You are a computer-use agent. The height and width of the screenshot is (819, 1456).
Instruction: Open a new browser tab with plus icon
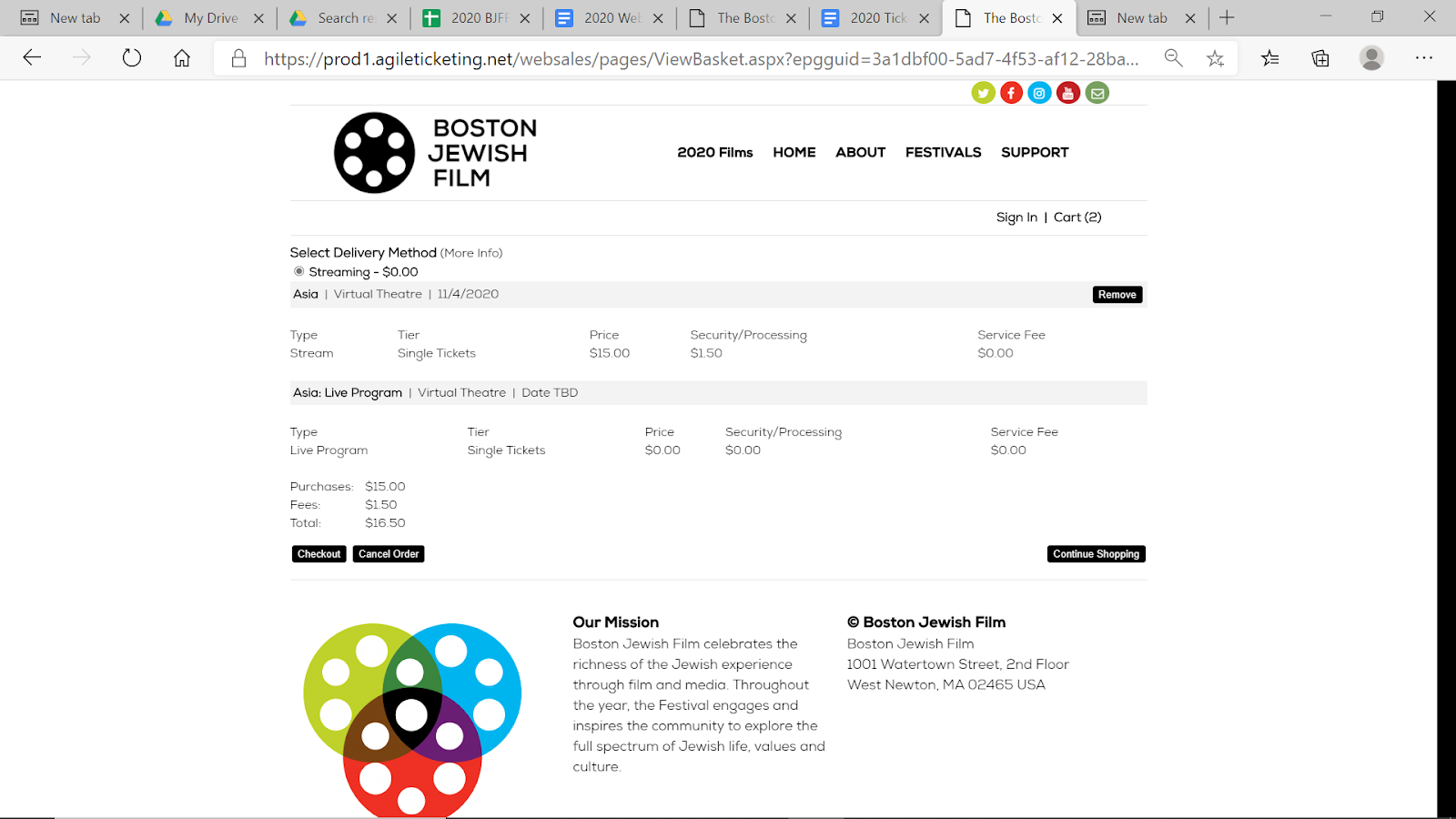pos(1227,18)
